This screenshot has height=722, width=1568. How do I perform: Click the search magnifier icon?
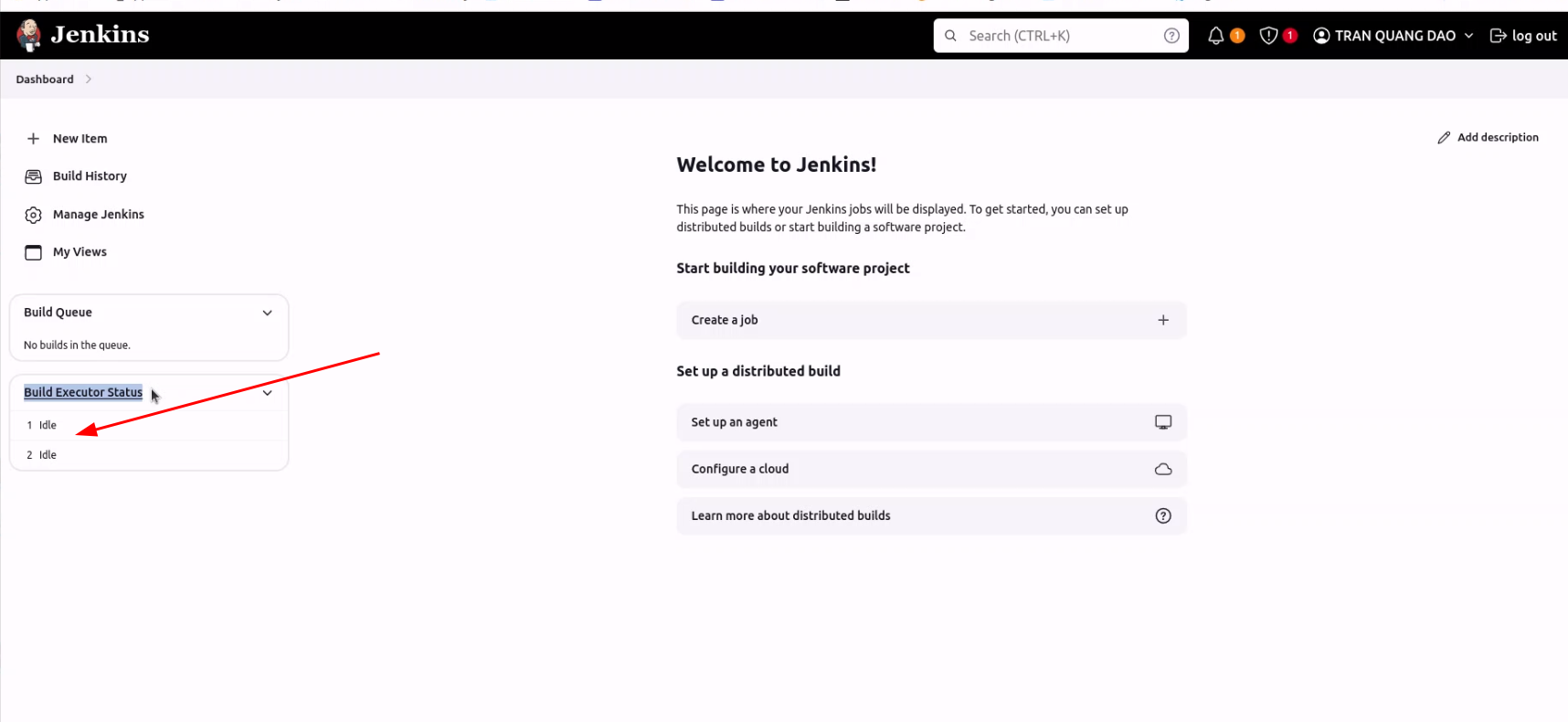pyautogui.click(x=950, y=36)
